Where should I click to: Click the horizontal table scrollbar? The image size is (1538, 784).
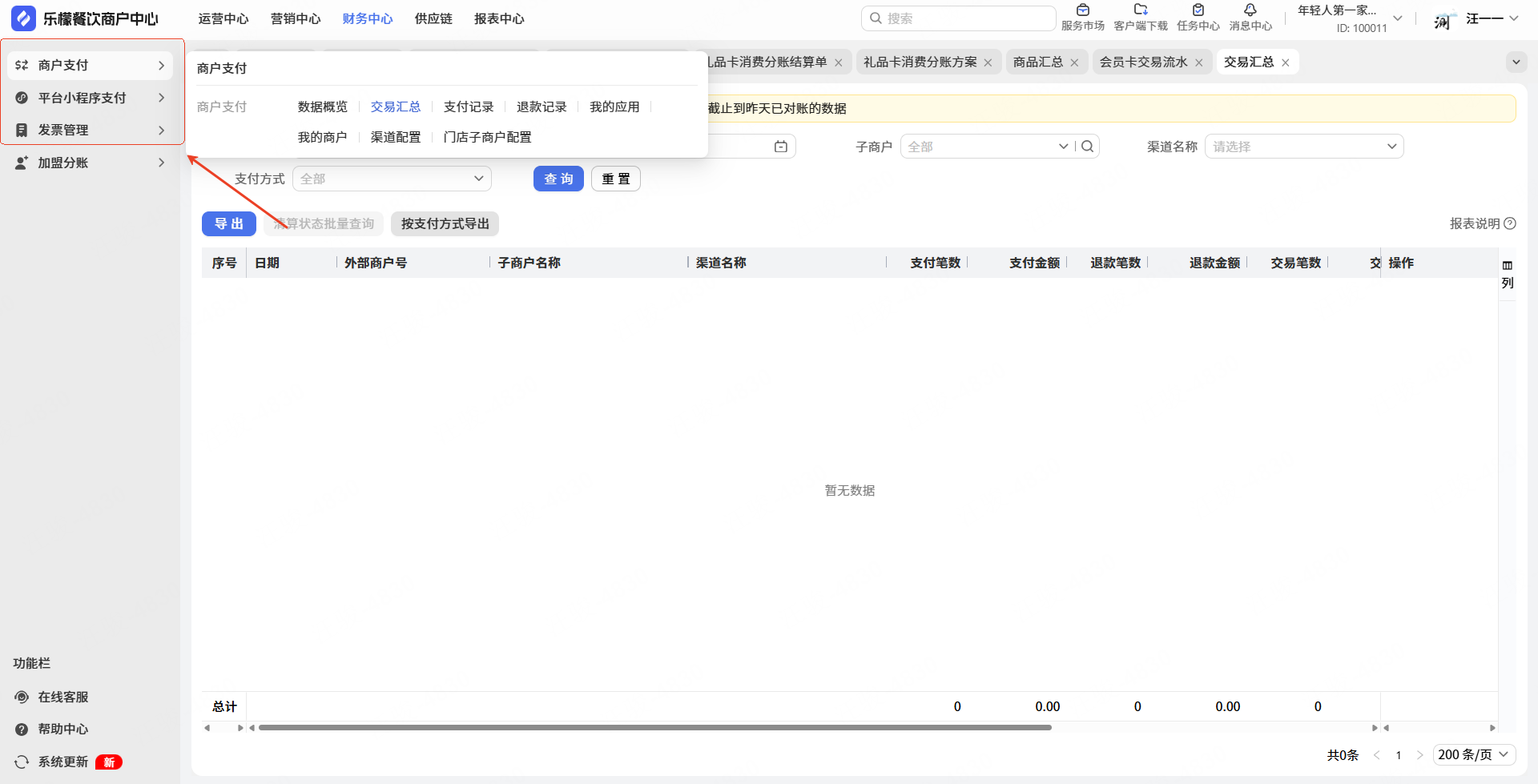coord(654,728)
